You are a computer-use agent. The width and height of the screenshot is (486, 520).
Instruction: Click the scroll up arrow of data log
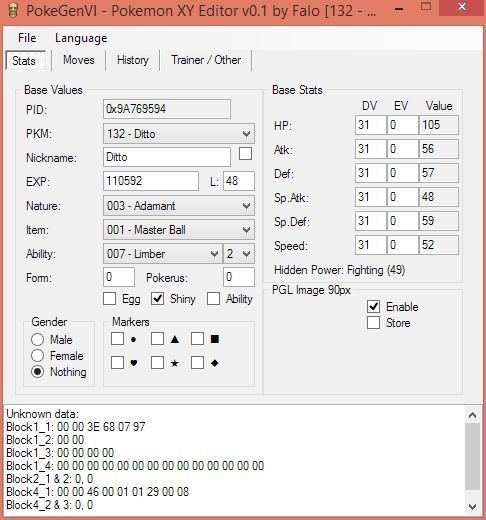(x=472, y=415)
